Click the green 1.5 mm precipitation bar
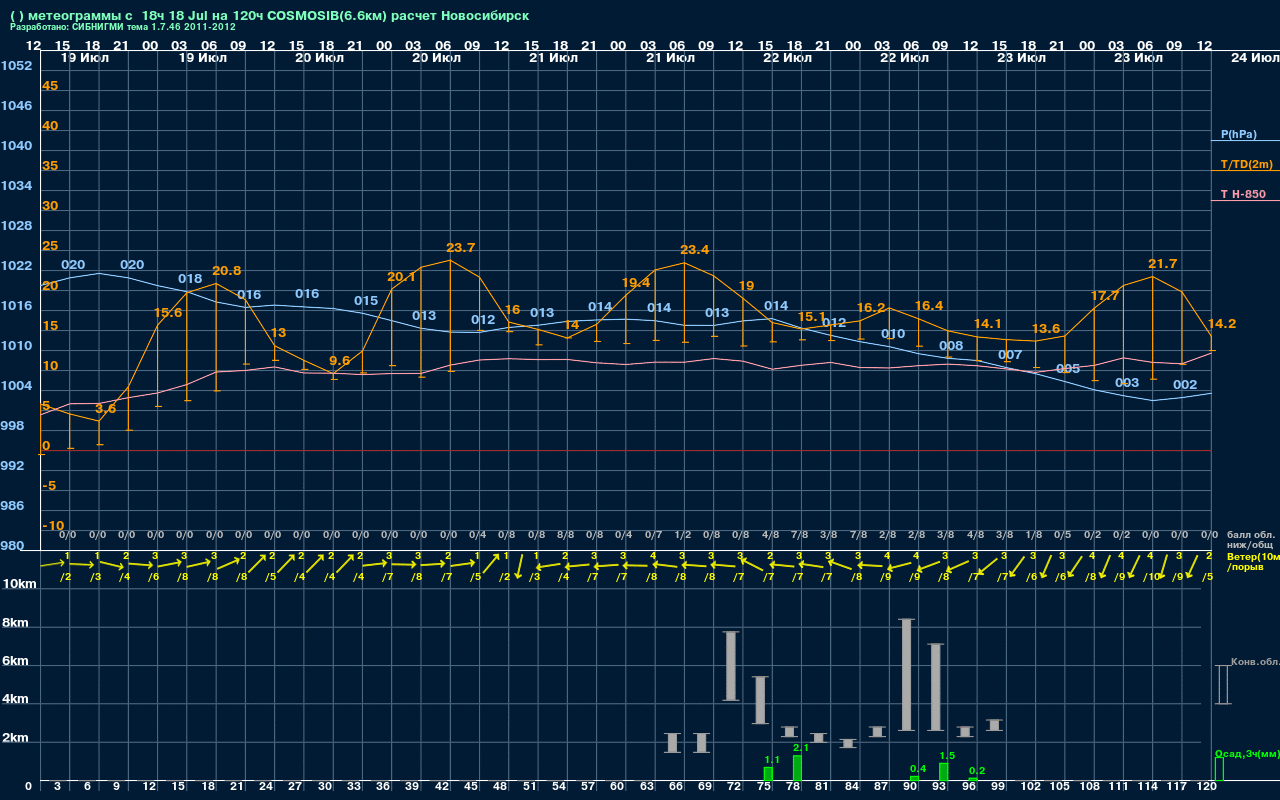The width and height of the screenshot is (1280, 800). coord(943,772)
